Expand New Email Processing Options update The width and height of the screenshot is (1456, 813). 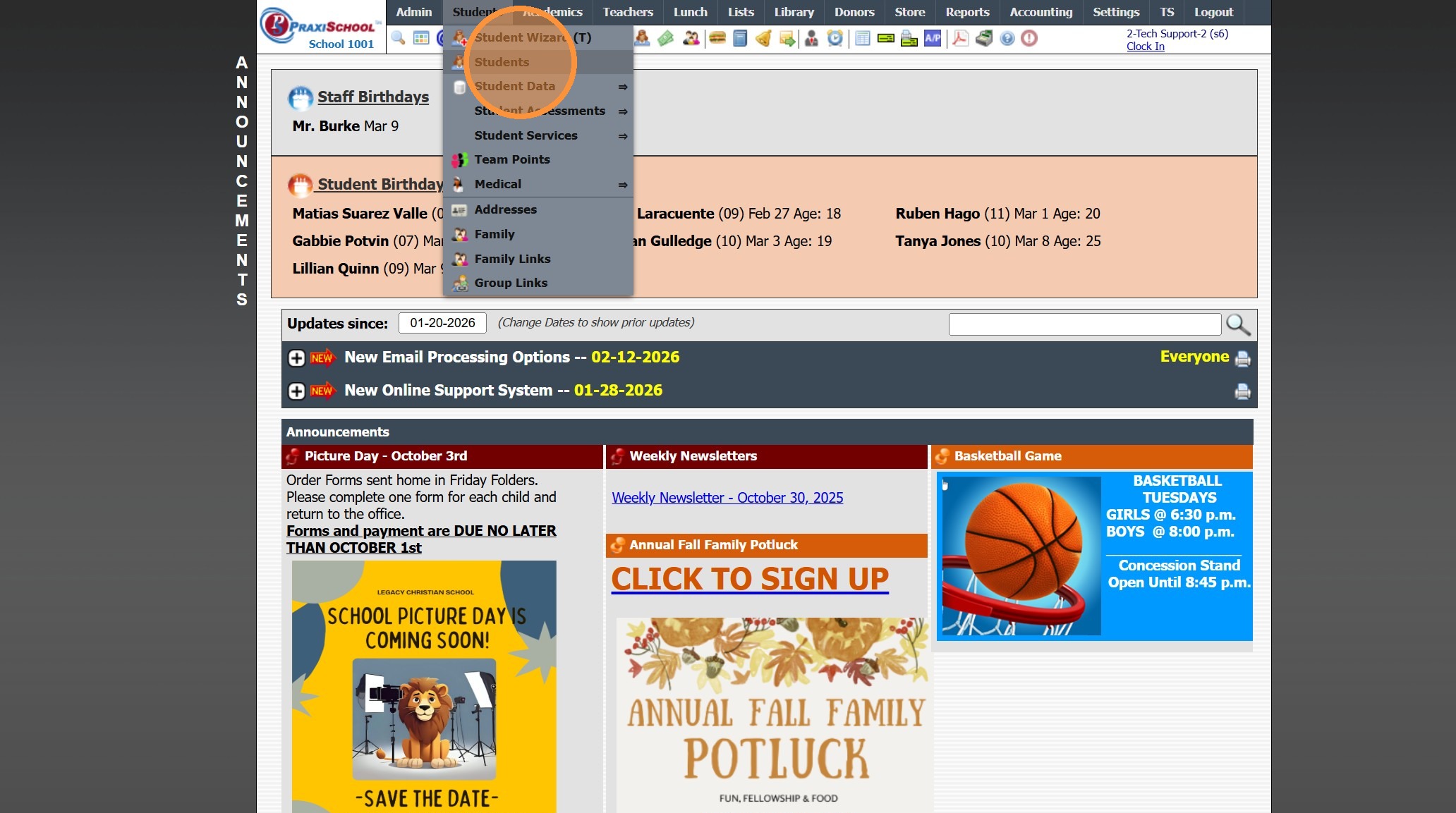296,358
